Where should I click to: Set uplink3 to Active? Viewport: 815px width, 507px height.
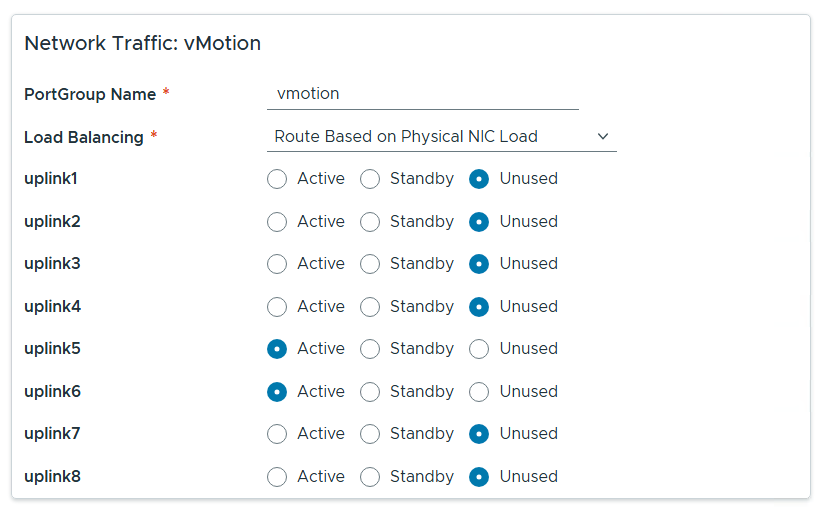[277, 264]
